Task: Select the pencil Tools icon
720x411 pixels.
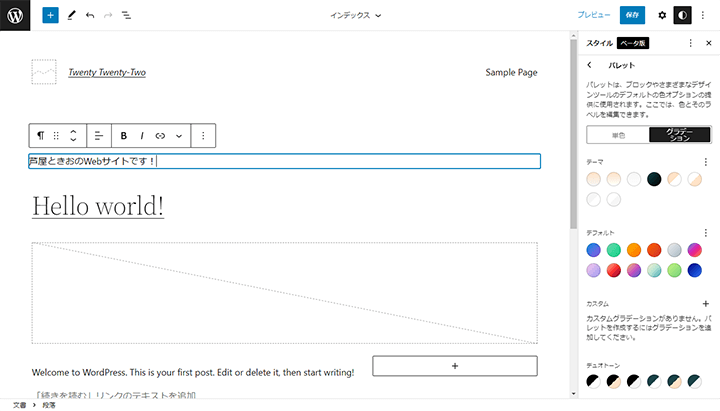Action: 71,16
